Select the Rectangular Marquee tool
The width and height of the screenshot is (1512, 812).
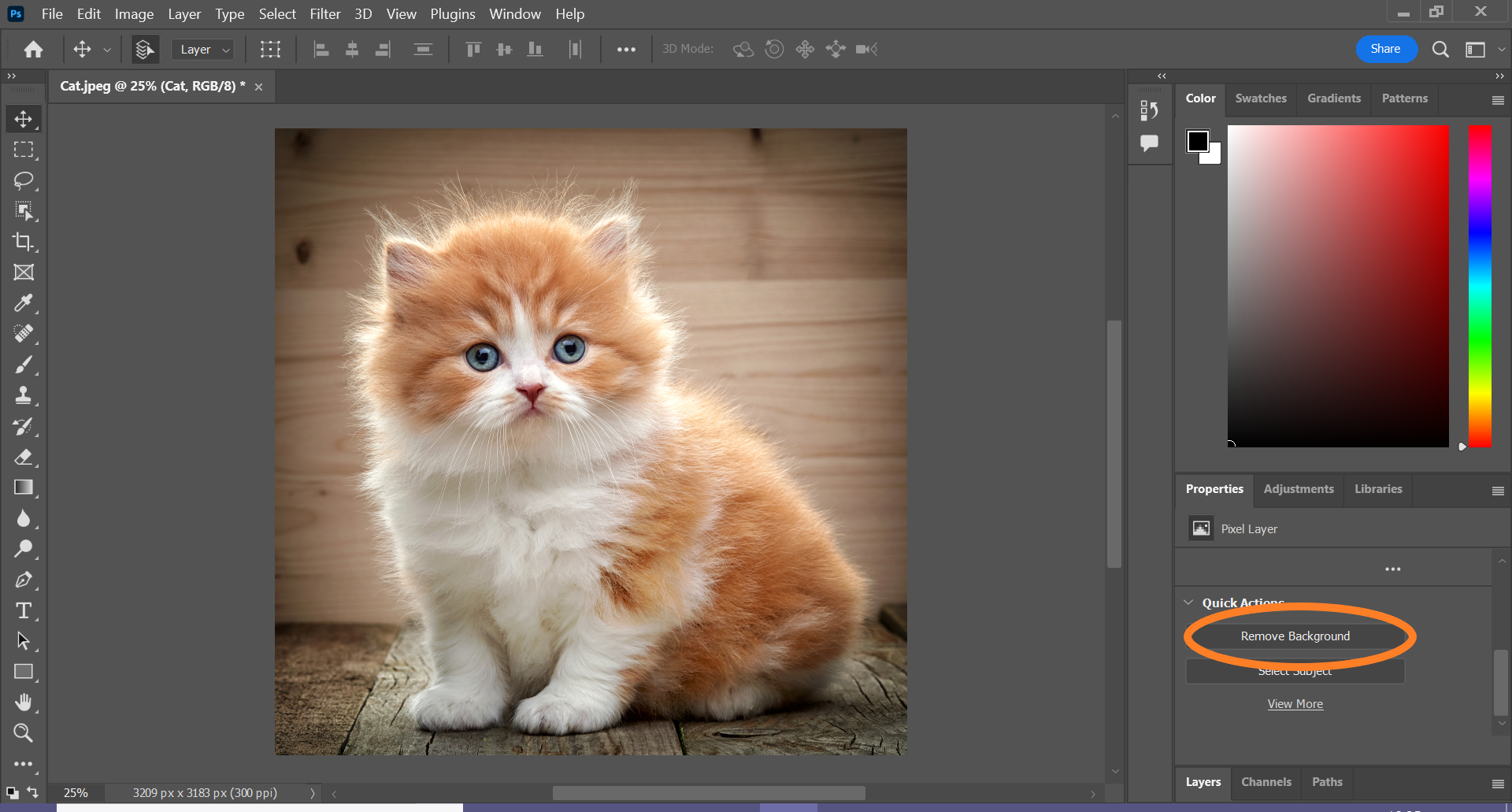tap(24, 150)
